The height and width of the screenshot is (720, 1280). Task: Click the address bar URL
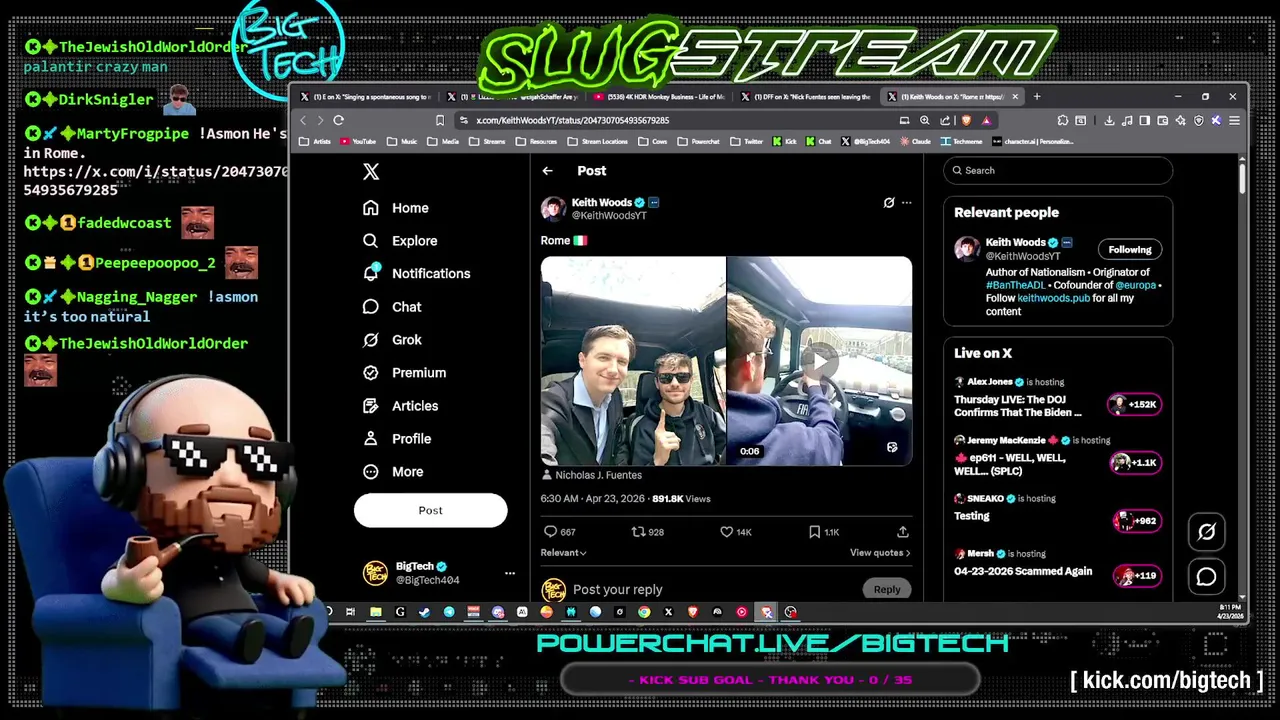[x=573, y=120]
